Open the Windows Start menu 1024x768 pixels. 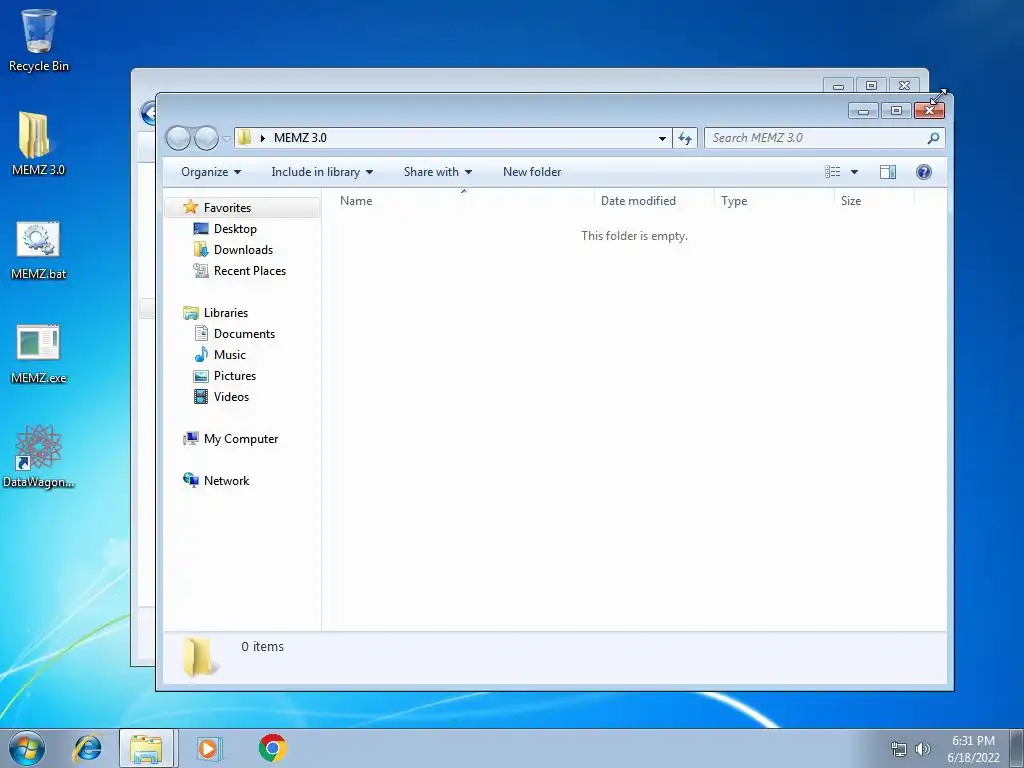(27, 748)
